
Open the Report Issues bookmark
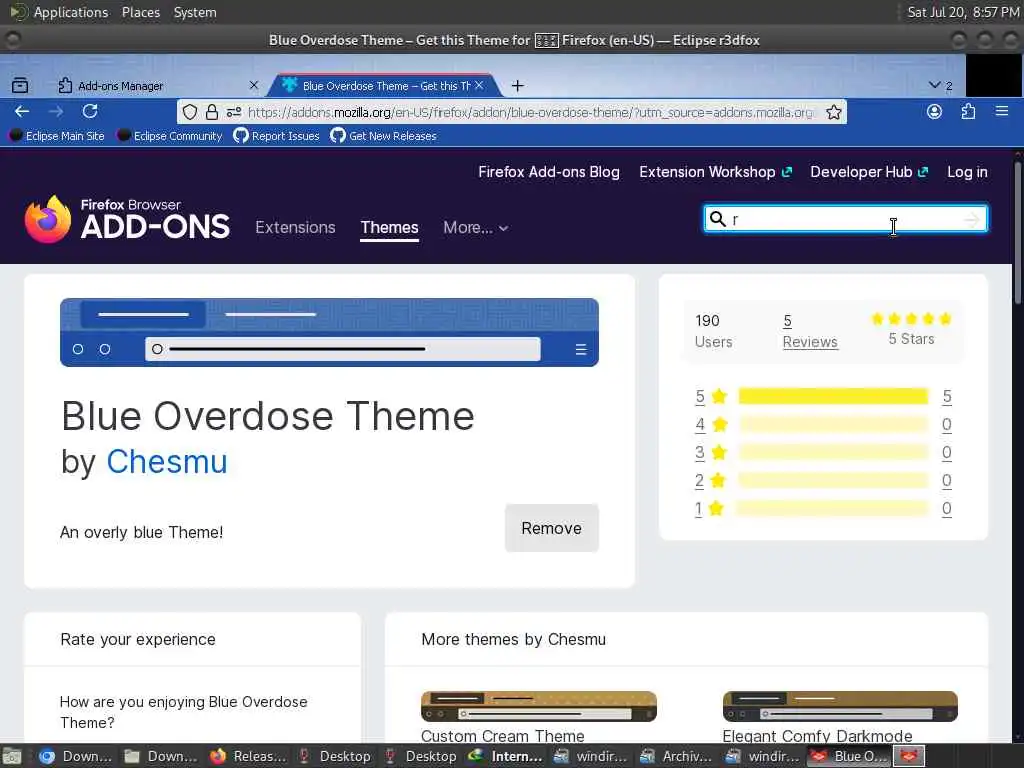277,136
